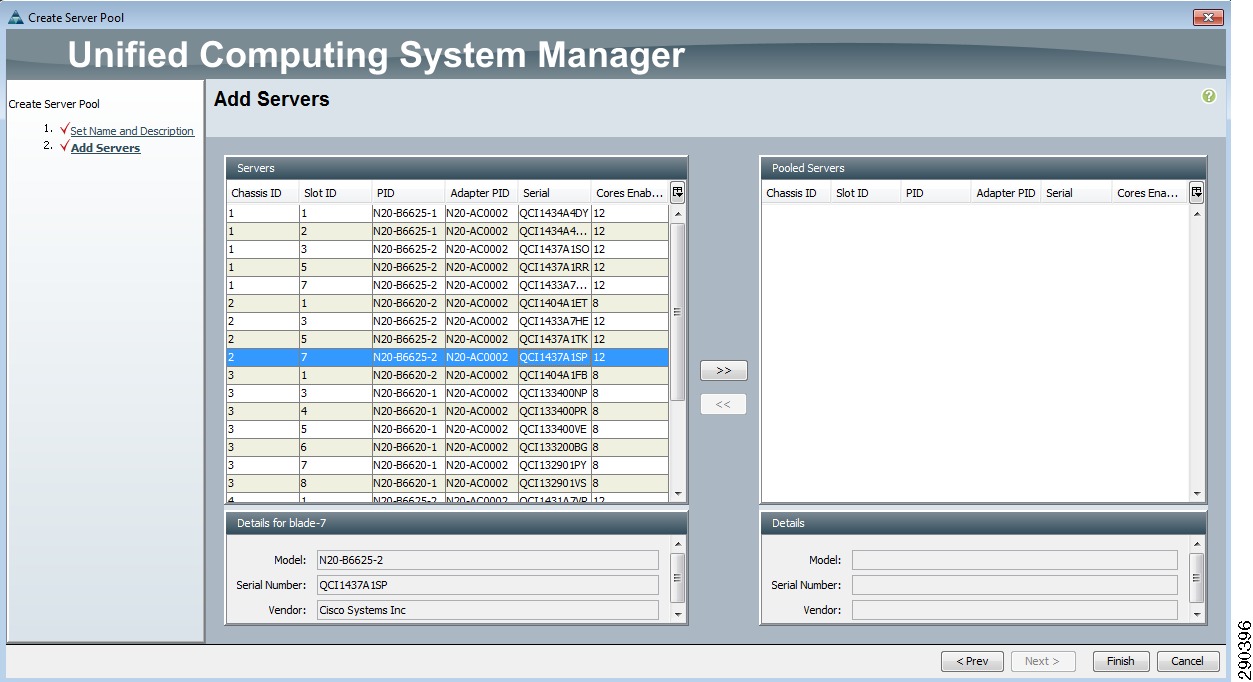The height and width of the screenshot is (682, 1253).
Task: Click the Servers list vertical scrollbar thumb
Action: 678,312
